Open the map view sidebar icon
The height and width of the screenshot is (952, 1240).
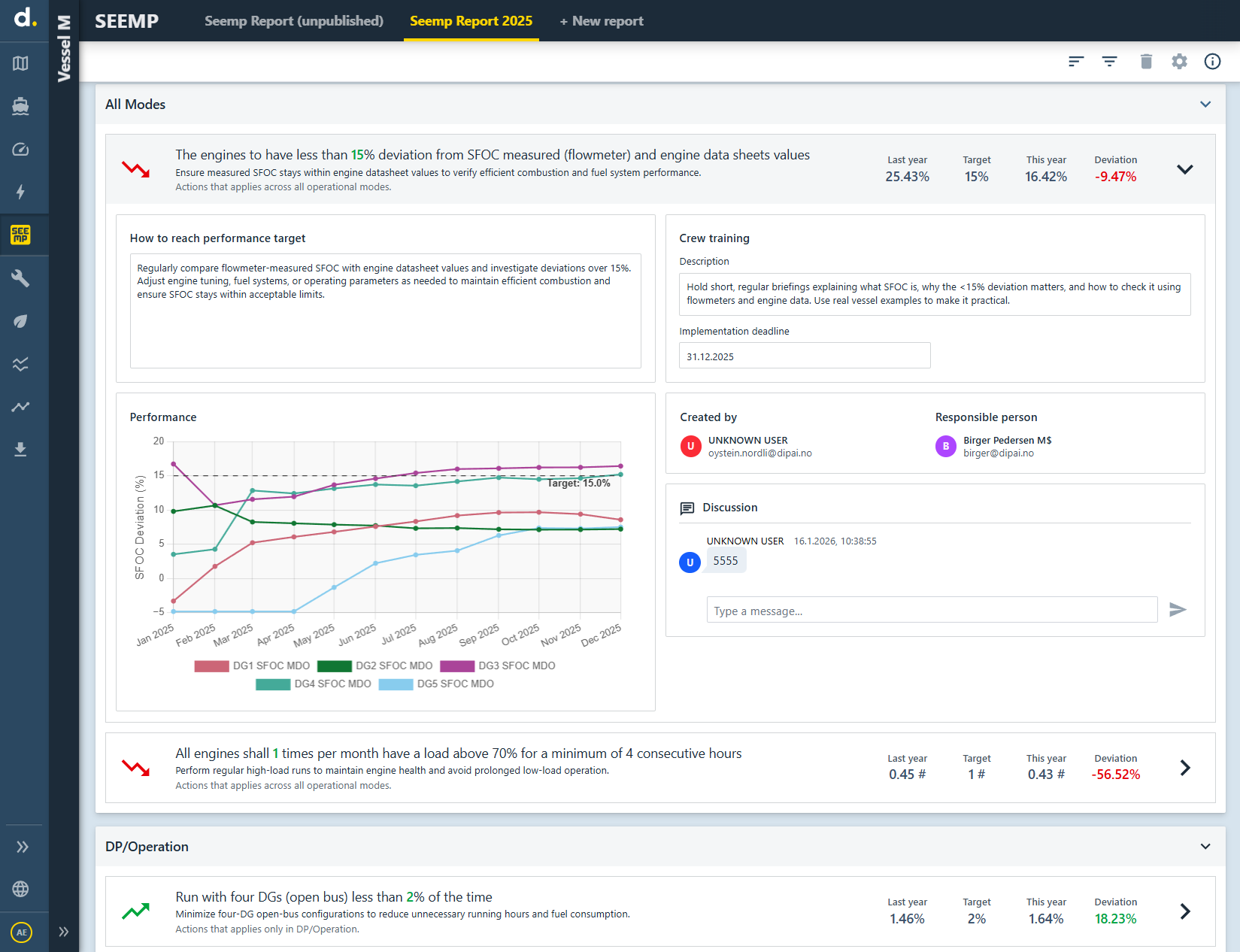pos(20,63)
